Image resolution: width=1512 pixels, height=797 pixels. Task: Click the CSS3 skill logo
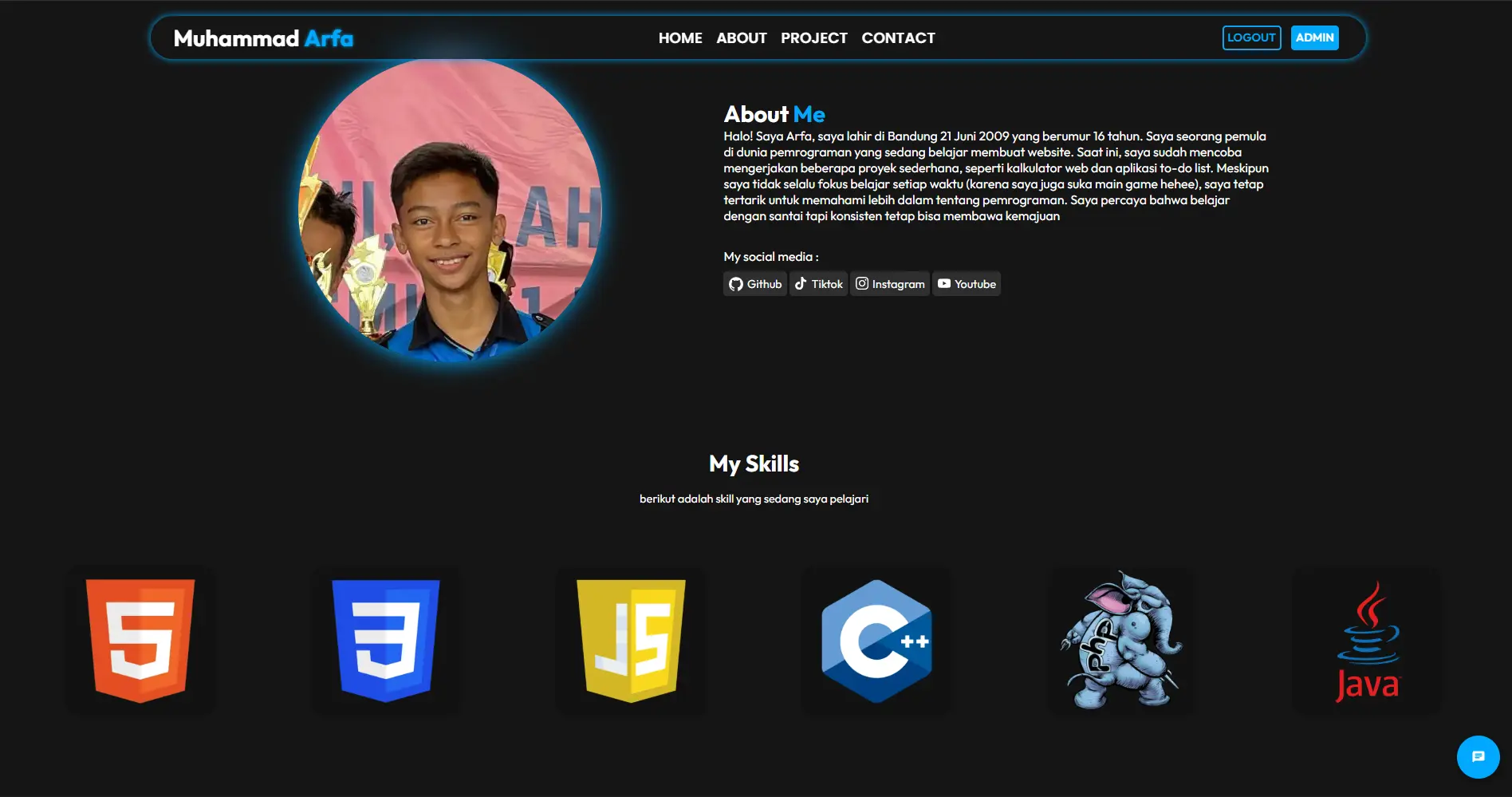click(386, 641)
